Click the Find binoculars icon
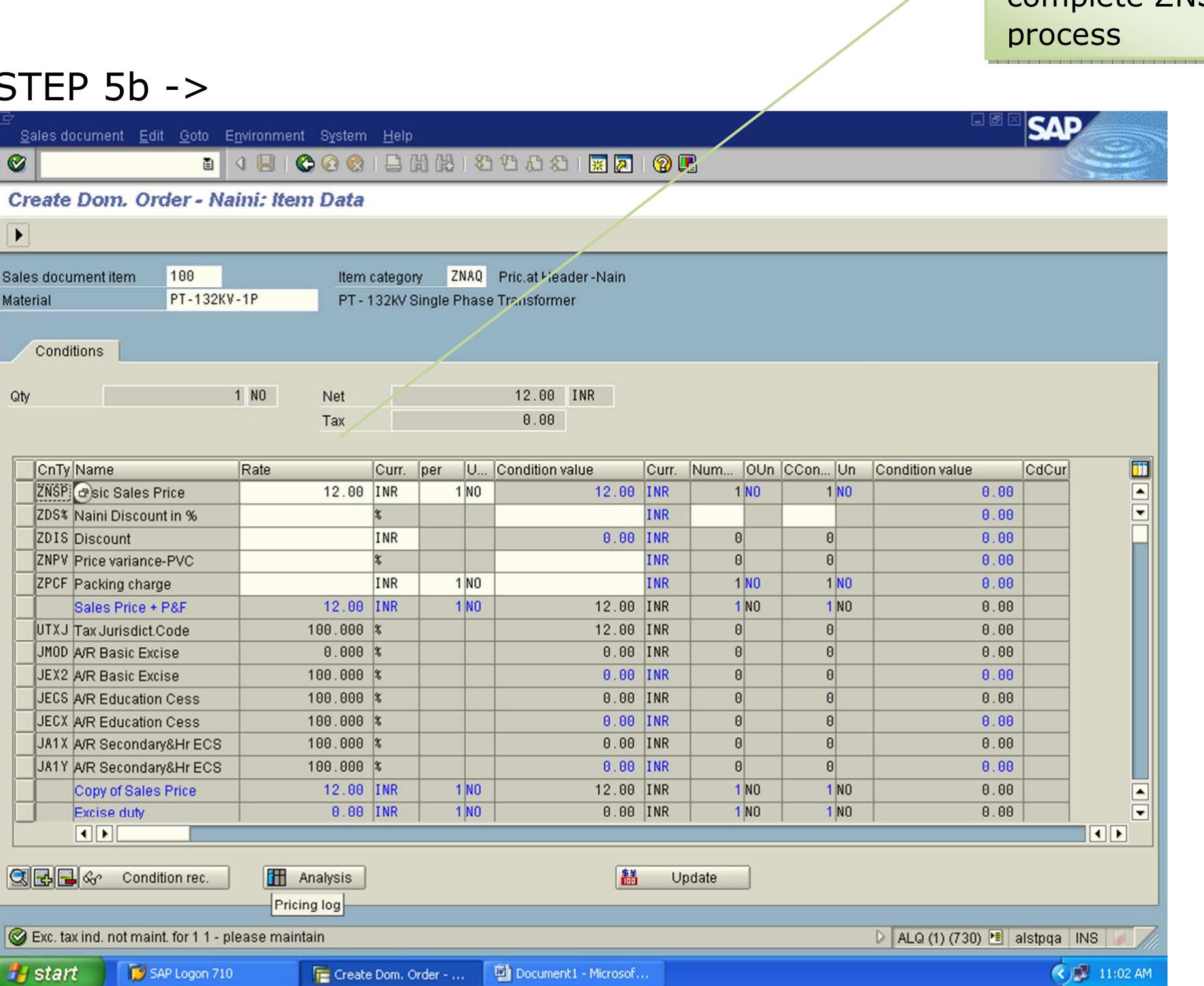Image resolution: width=1204 pixels, height=986 pixels. (x=419, y=163)
